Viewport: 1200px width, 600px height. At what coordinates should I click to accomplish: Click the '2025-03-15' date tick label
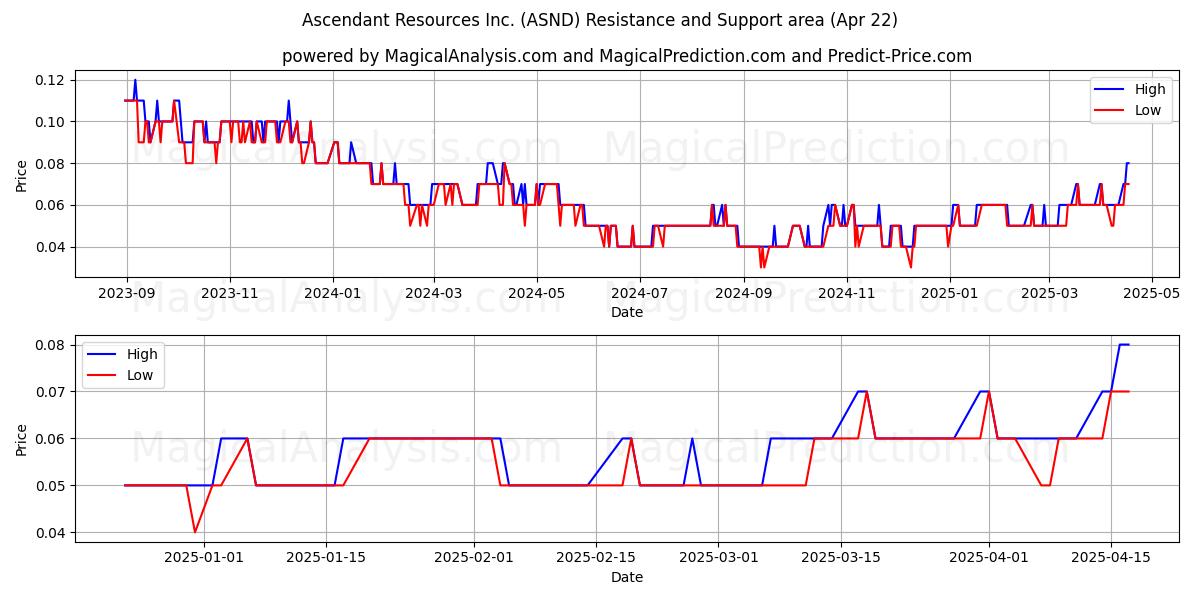tap(840, 558)
